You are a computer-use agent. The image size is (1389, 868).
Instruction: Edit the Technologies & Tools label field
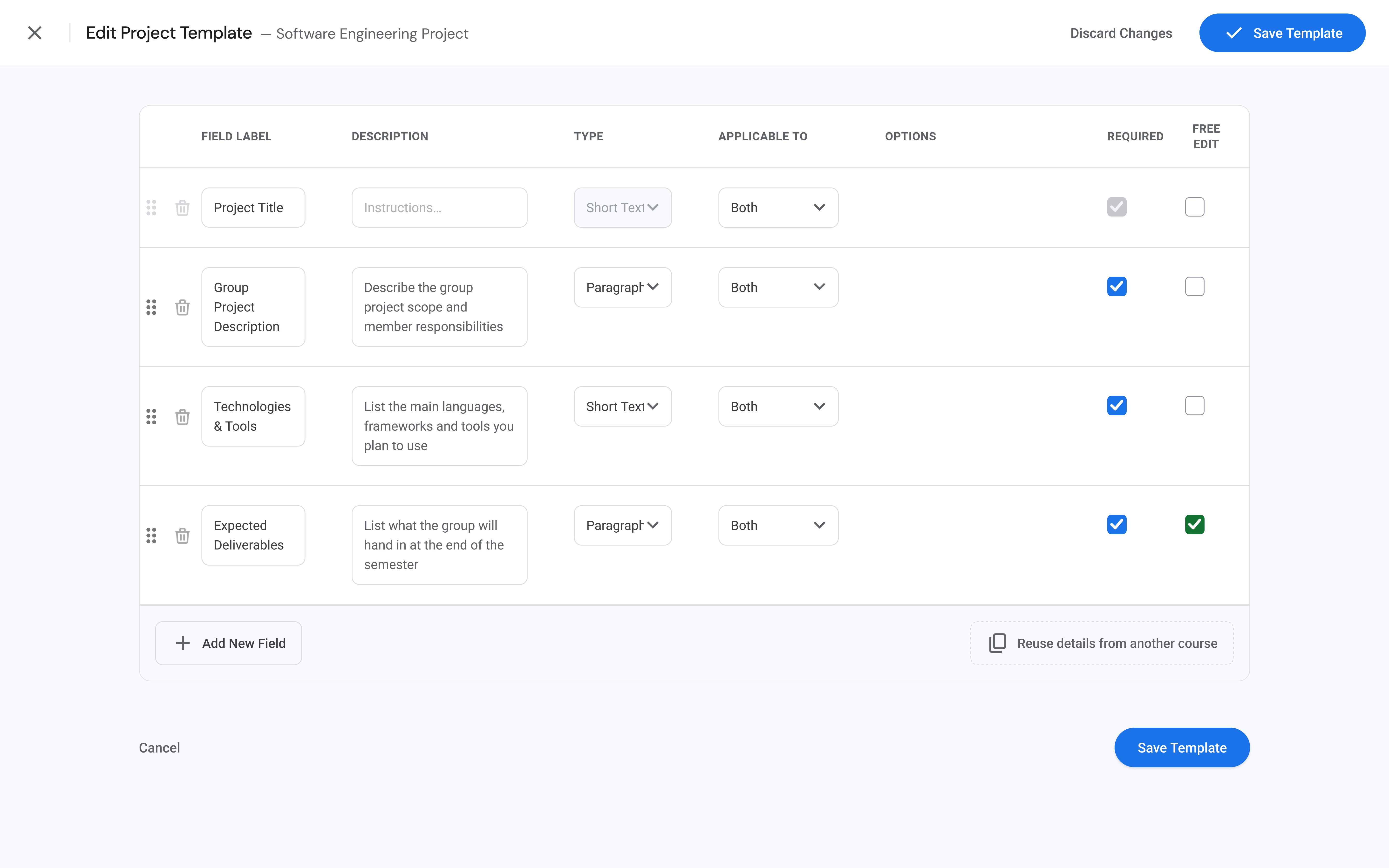[253, 416]
